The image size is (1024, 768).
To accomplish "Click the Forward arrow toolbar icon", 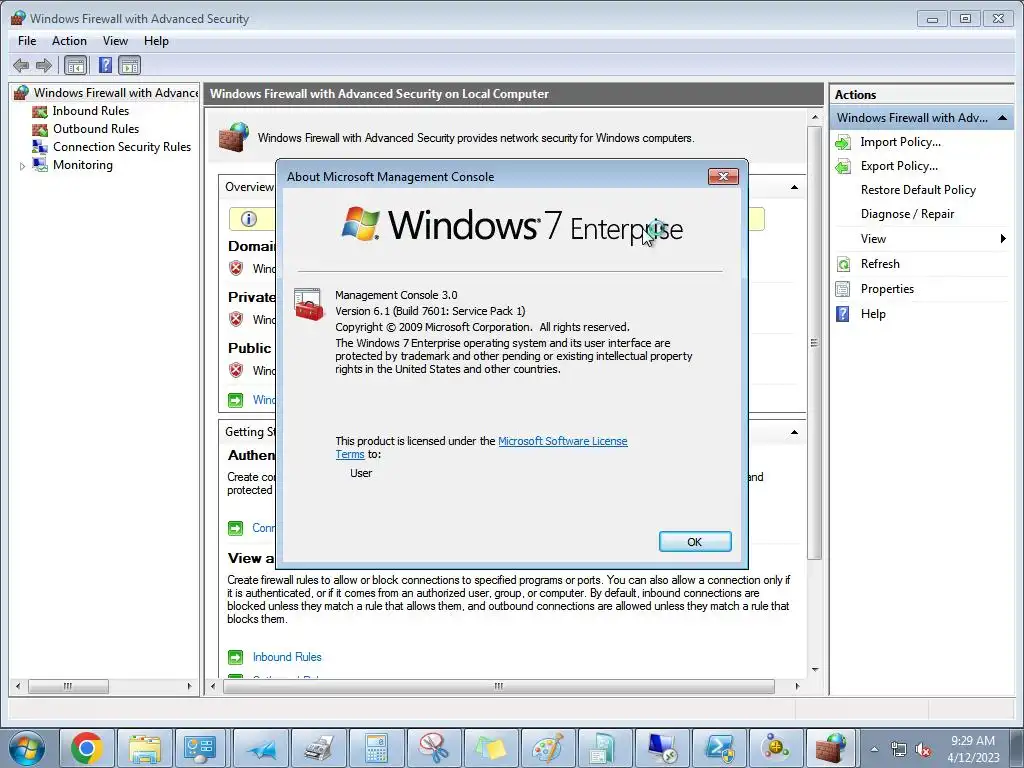I will pos(44,65).
